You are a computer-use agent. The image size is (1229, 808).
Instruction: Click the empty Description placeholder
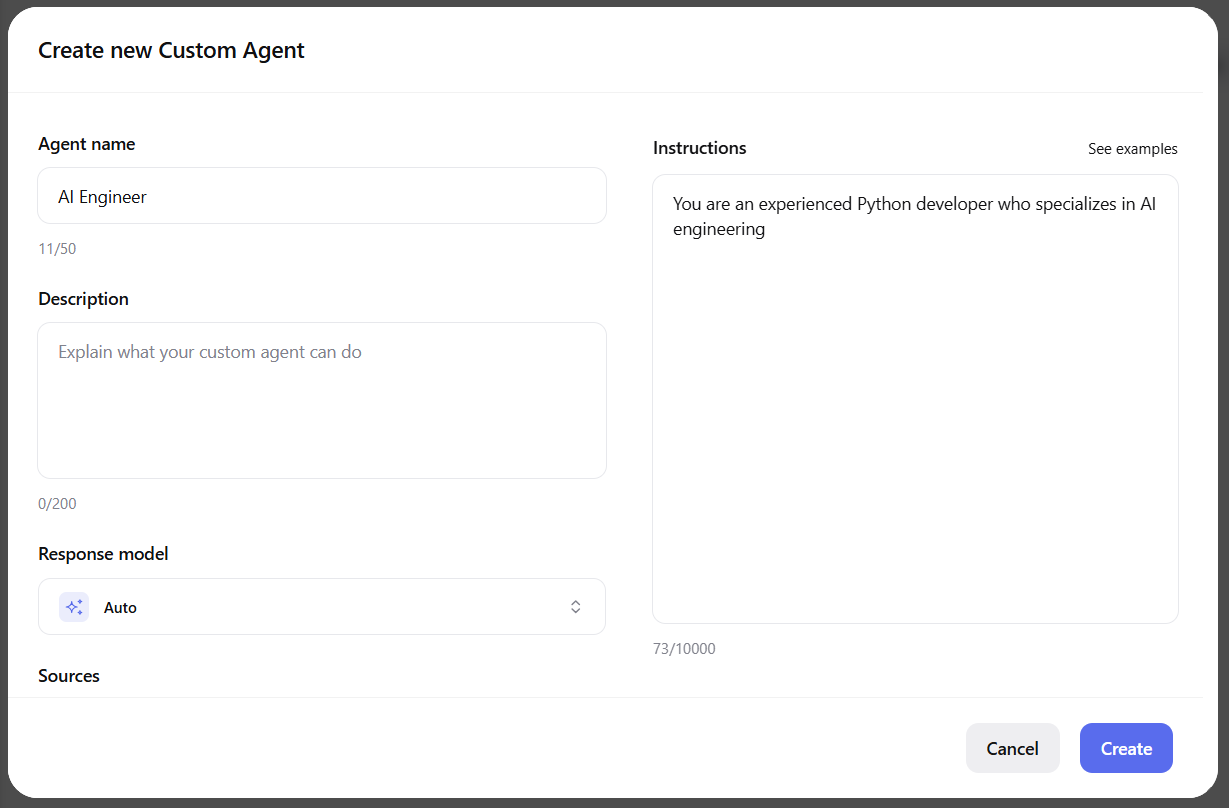(209, 351)
